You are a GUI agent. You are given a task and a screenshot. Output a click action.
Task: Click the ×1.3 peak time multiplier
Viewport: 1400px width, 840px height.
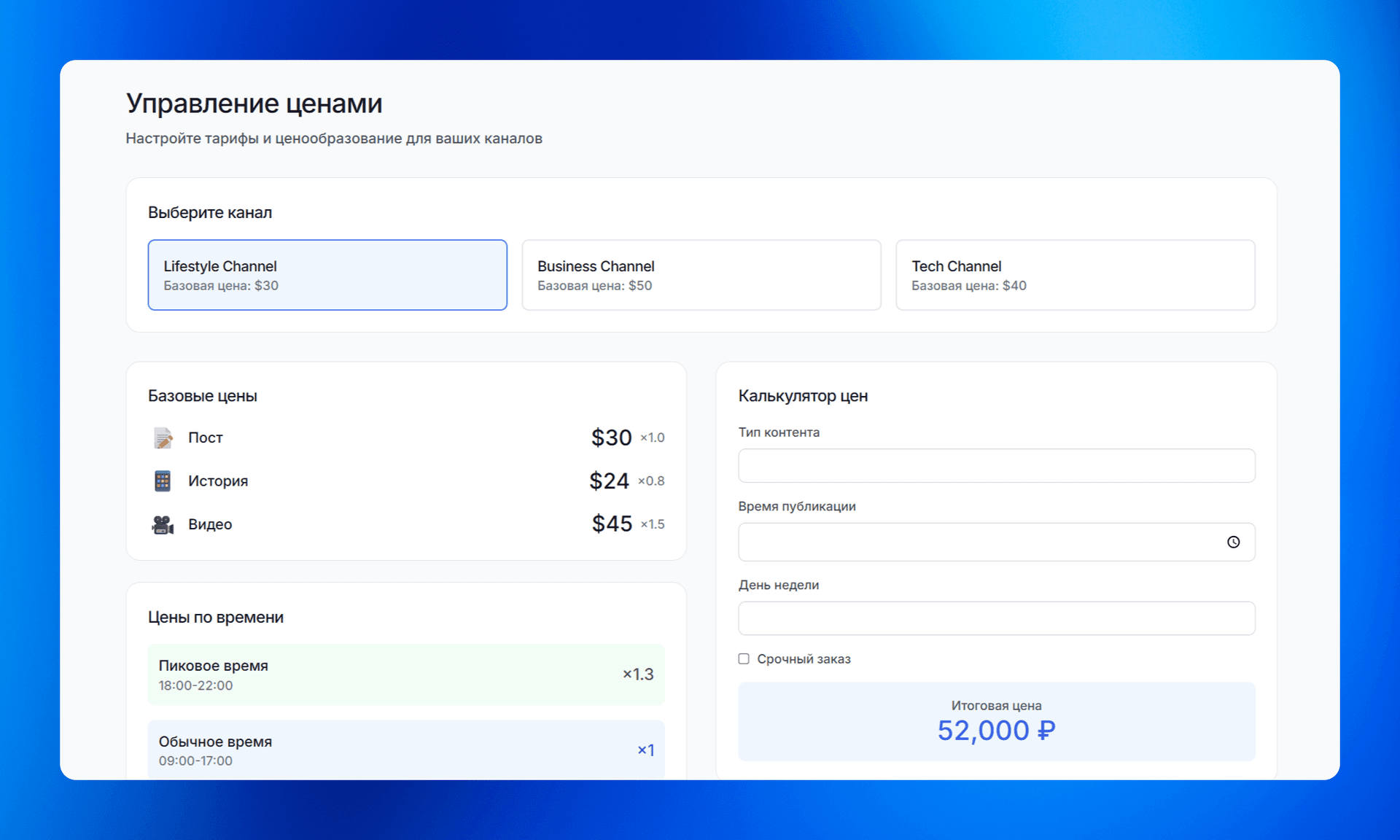[638, 674]
